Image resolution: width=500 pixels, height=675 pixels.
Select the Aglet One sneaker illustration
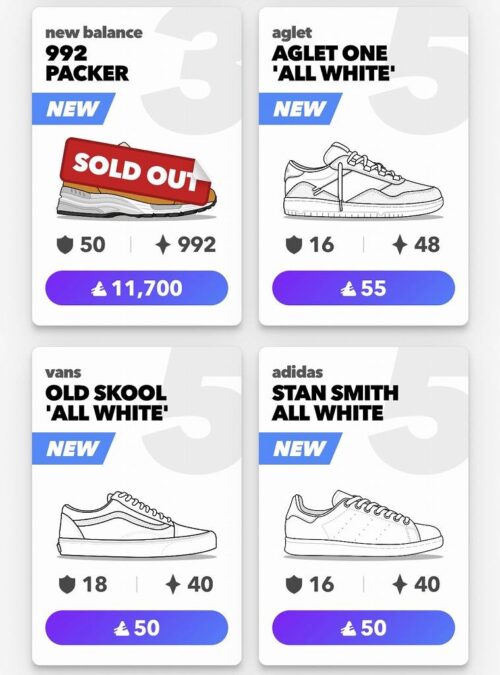click(363, 181)
